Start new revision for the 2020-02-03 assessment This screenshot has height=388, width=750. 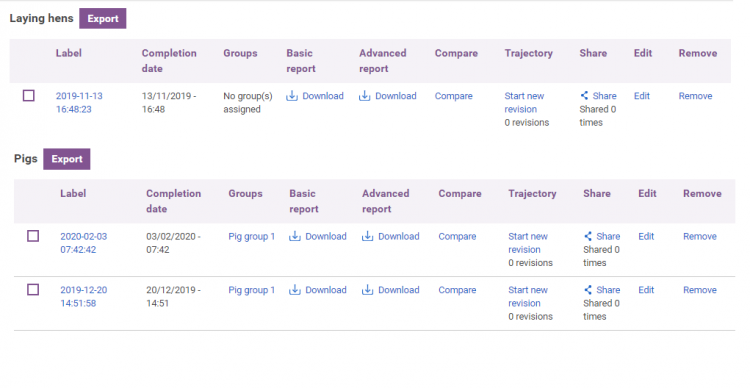pos(528,243)
